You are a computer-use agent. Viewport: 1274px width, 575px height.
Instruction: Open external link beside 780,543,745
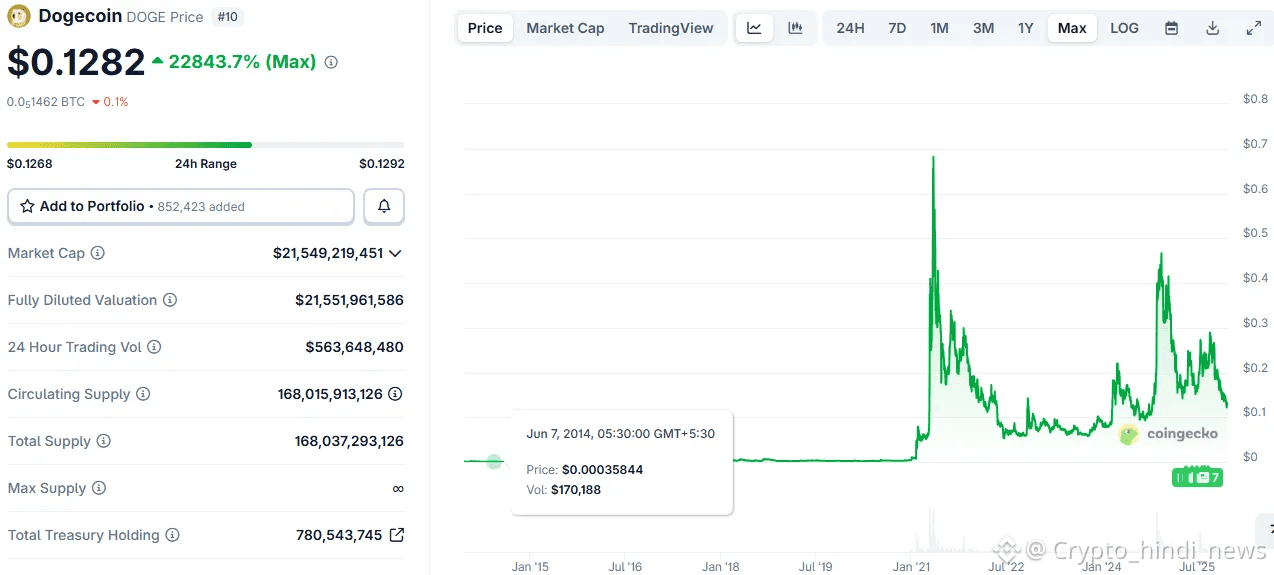[396, 535]
